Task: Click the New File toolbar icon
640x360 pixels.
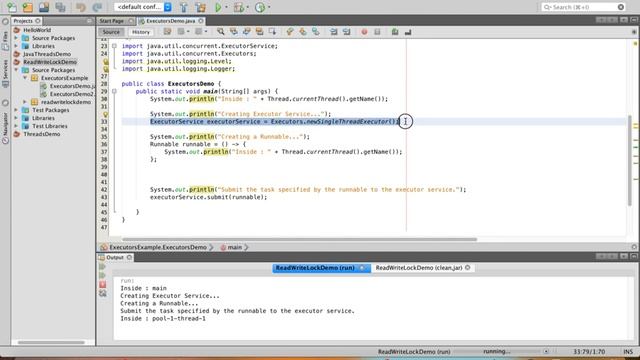Action: (x=11, y=7)
